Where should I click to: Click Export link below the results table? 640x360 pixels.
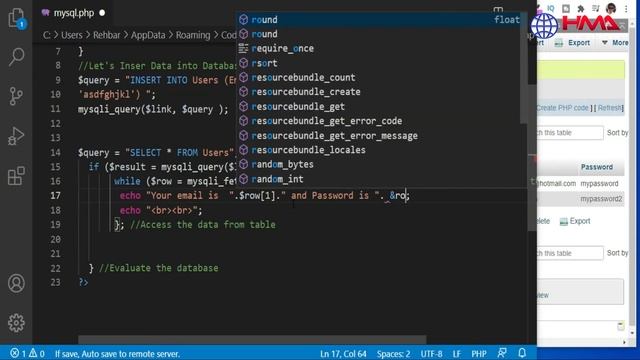coord(575,221)
